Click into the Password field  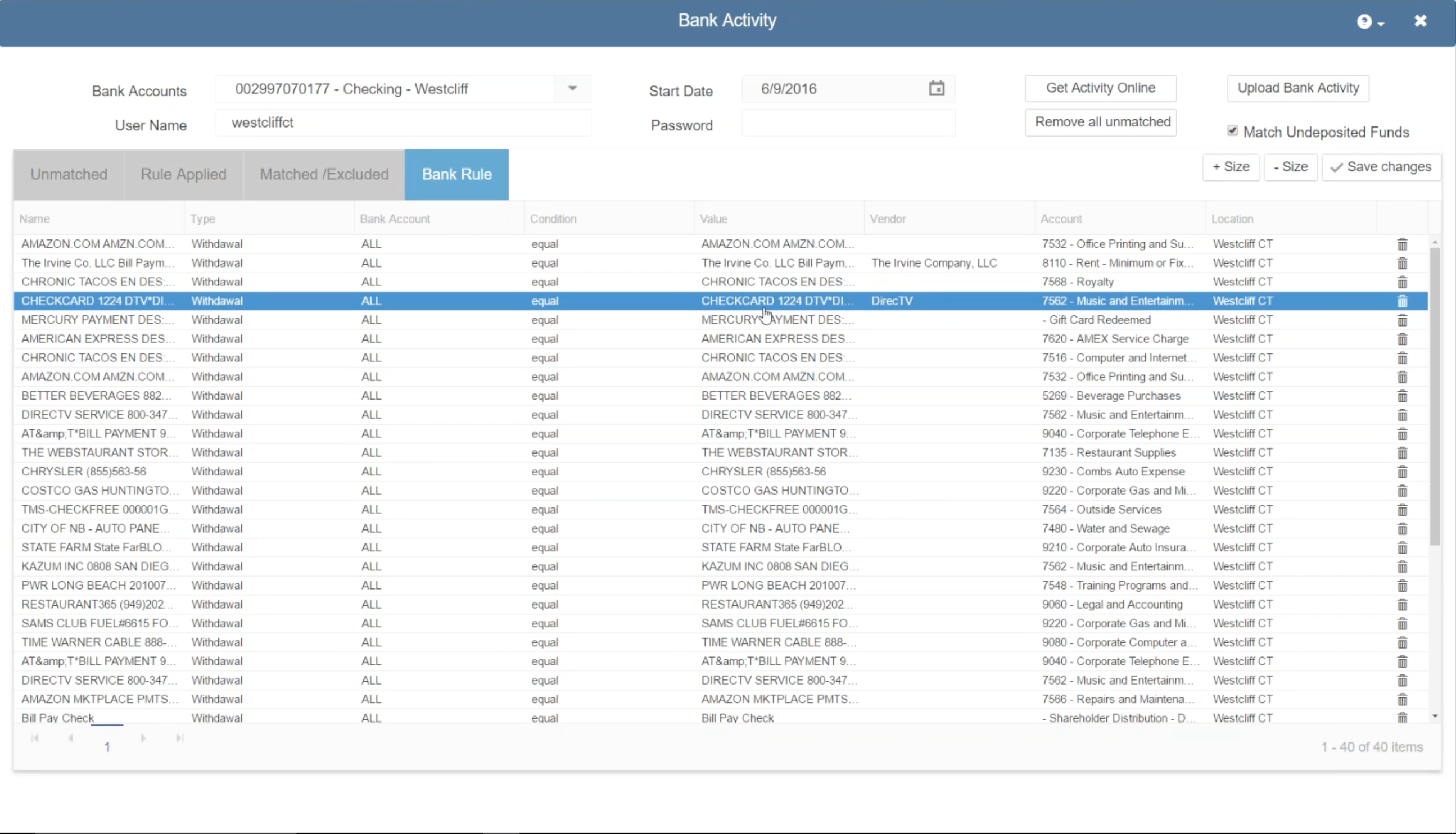[848, 123]
